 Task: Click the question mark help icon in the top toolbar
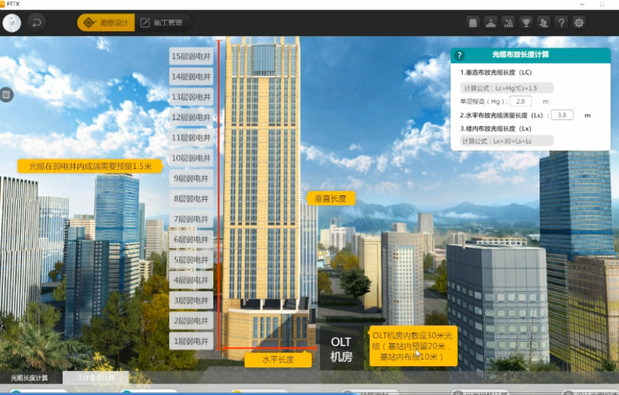(x=561, y=22)
